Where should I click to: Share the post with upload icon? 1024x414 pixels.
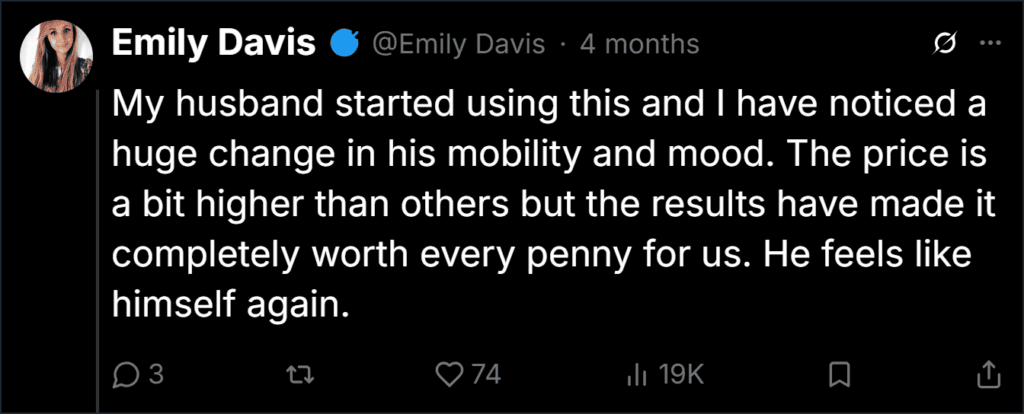989,375
